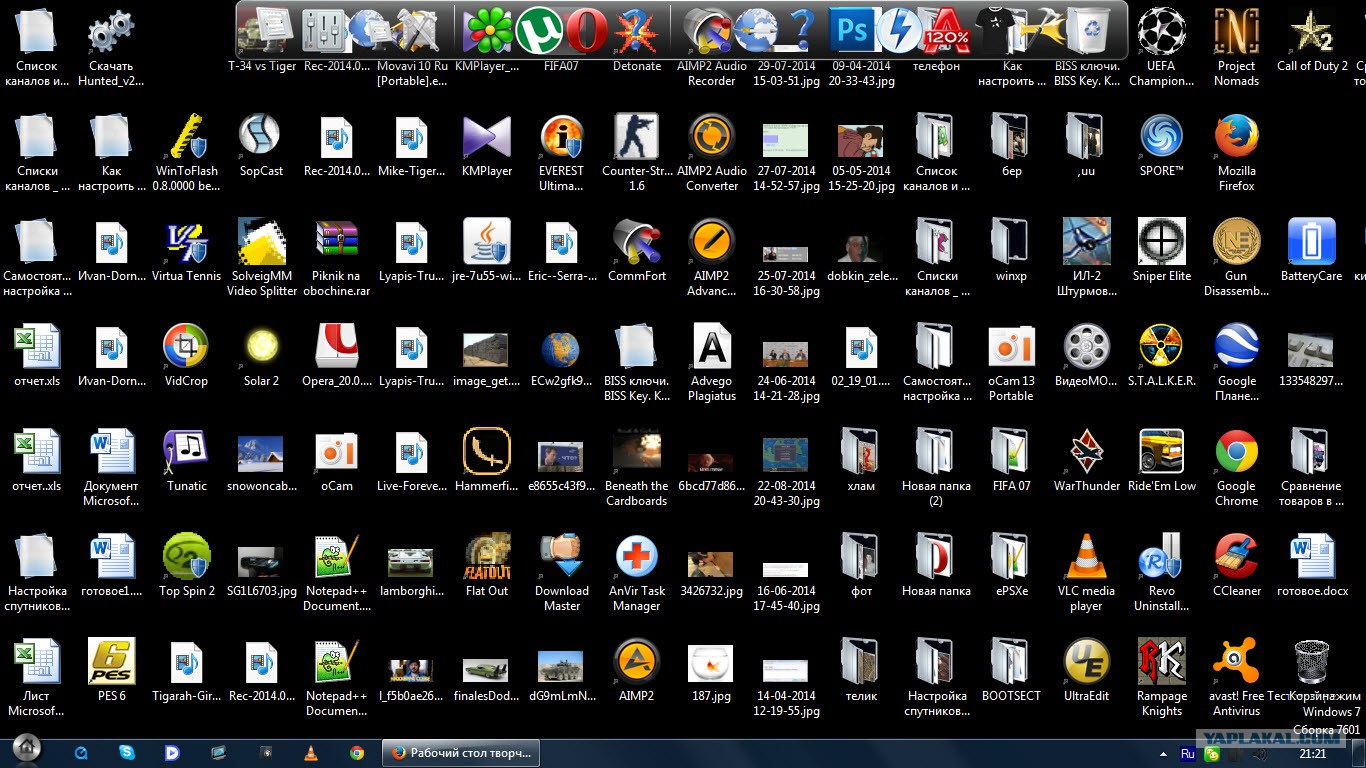Launch Solar 2 game icon

click(261, 356)
